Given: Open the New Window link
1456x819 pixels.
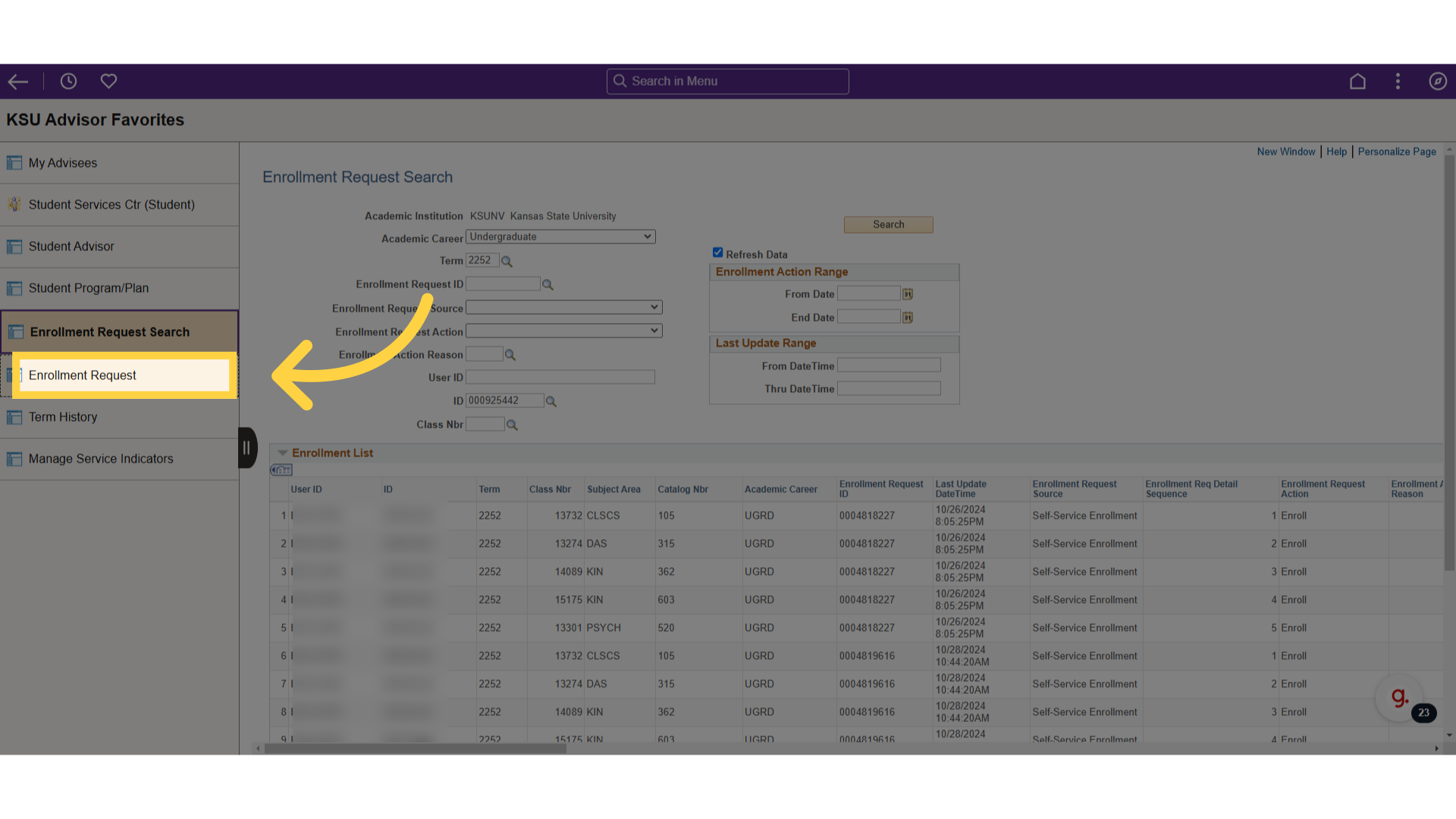Looking at the screenshot, I should [1285, 152].
